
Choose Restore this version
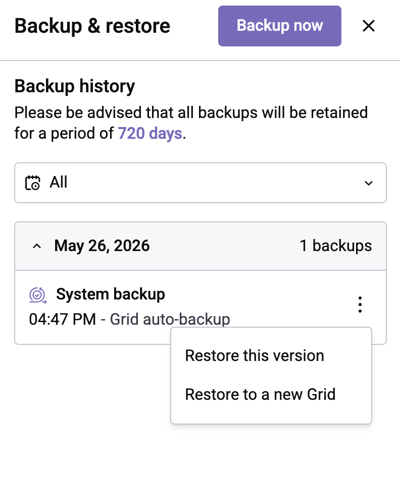tap(254, 356)
